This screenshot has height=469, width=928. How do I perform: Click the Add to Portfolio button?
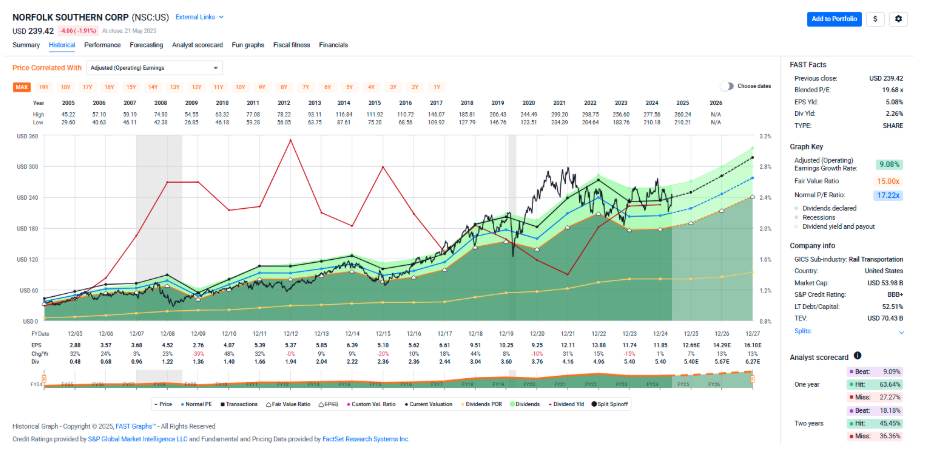click(834, 19)
